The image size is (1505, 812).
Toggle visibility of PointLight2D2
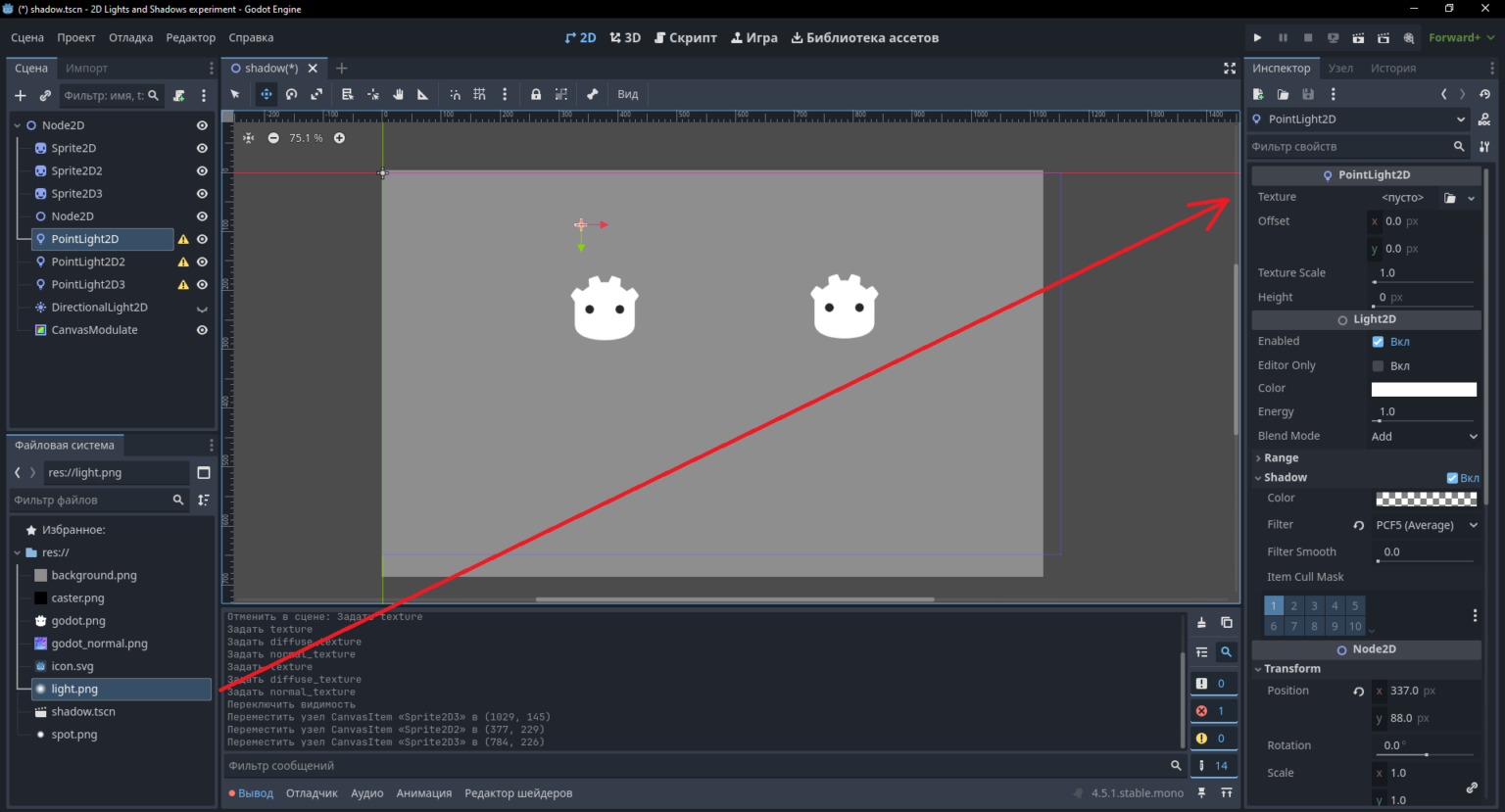(x=202, y=262)
